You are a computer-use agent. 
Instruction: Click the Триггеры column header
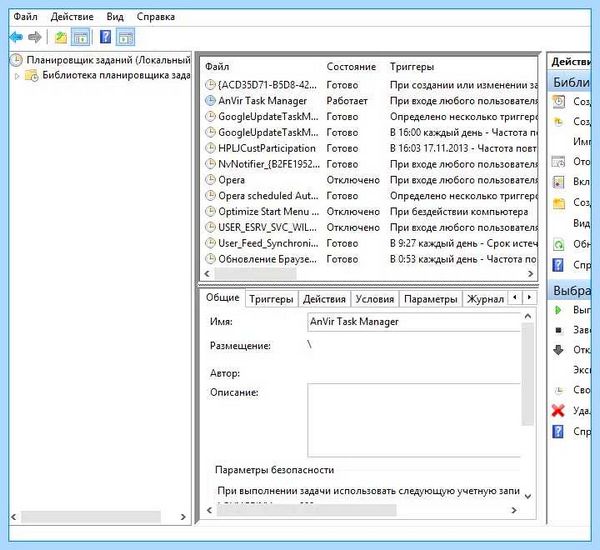[412, 67]
